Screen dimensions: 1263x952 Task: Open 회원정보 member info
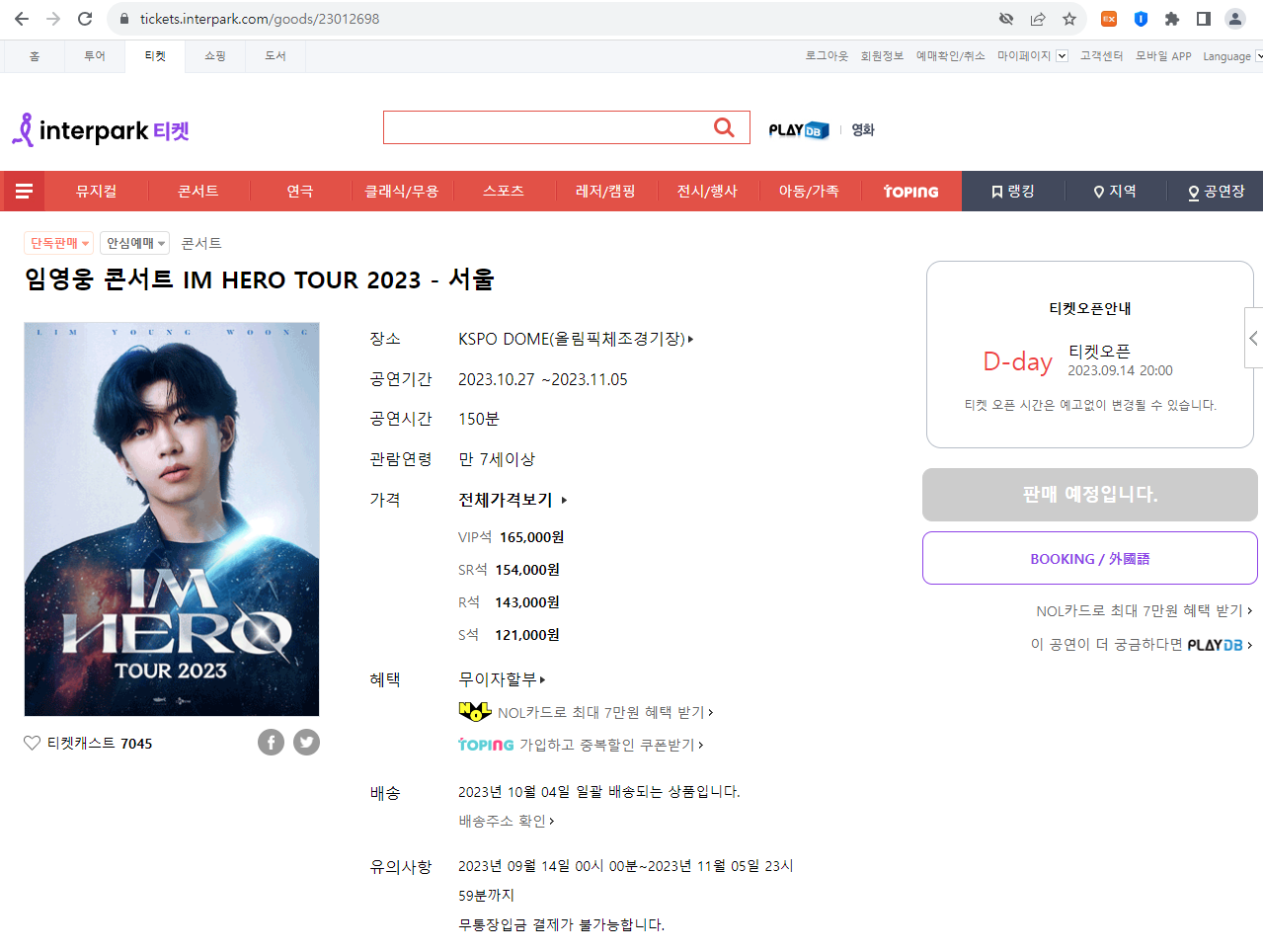pyautogui.click(x=882, y=56)
